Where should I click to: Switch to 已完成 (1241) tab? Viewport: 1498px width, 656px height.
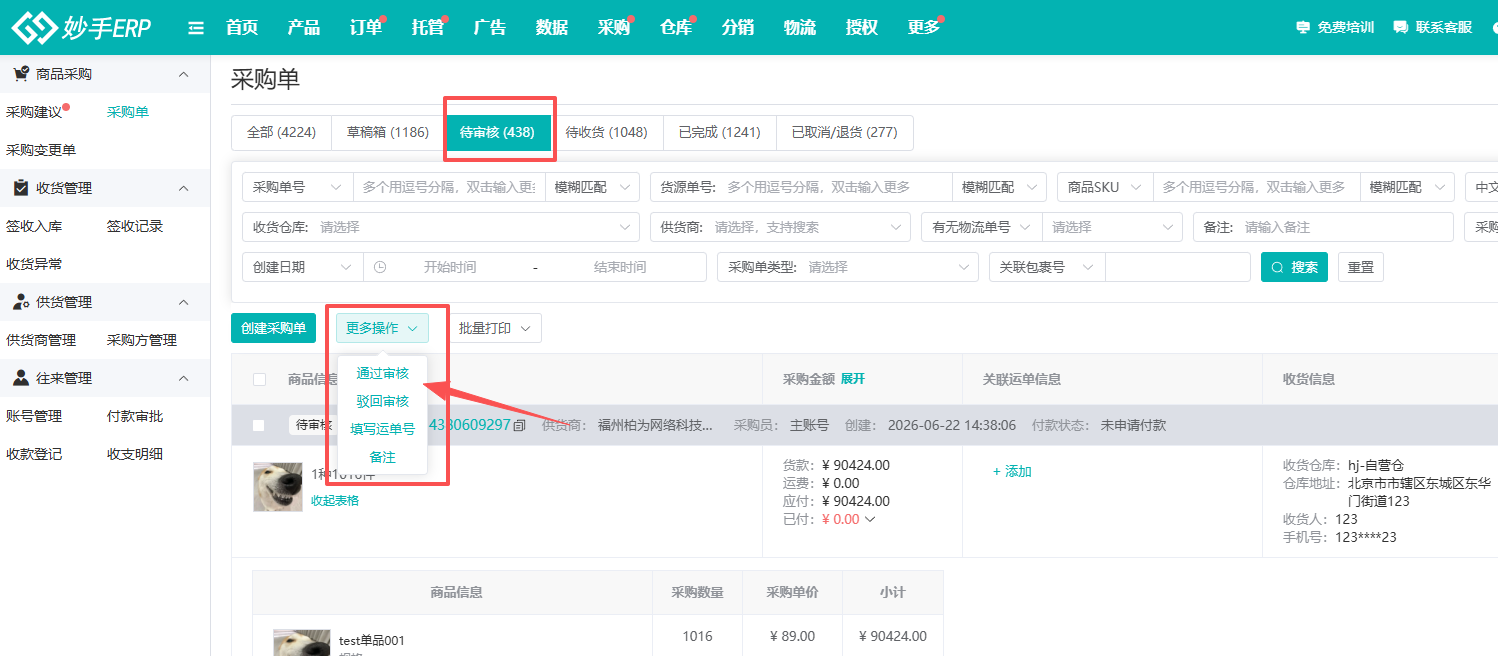(720, 133)
